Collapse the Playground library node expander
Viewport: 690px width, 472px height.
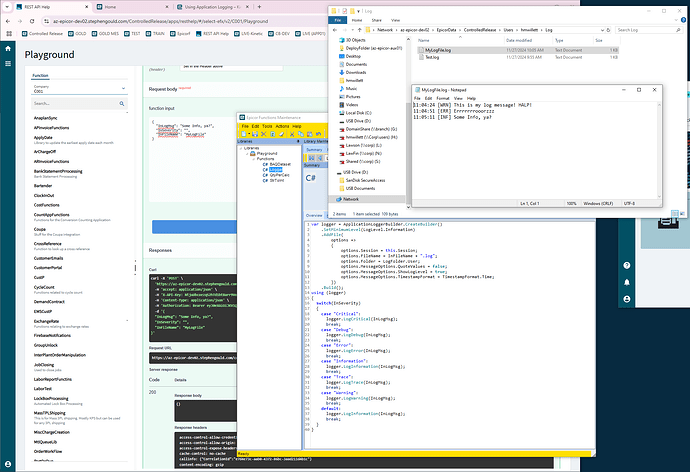[247, 154]
